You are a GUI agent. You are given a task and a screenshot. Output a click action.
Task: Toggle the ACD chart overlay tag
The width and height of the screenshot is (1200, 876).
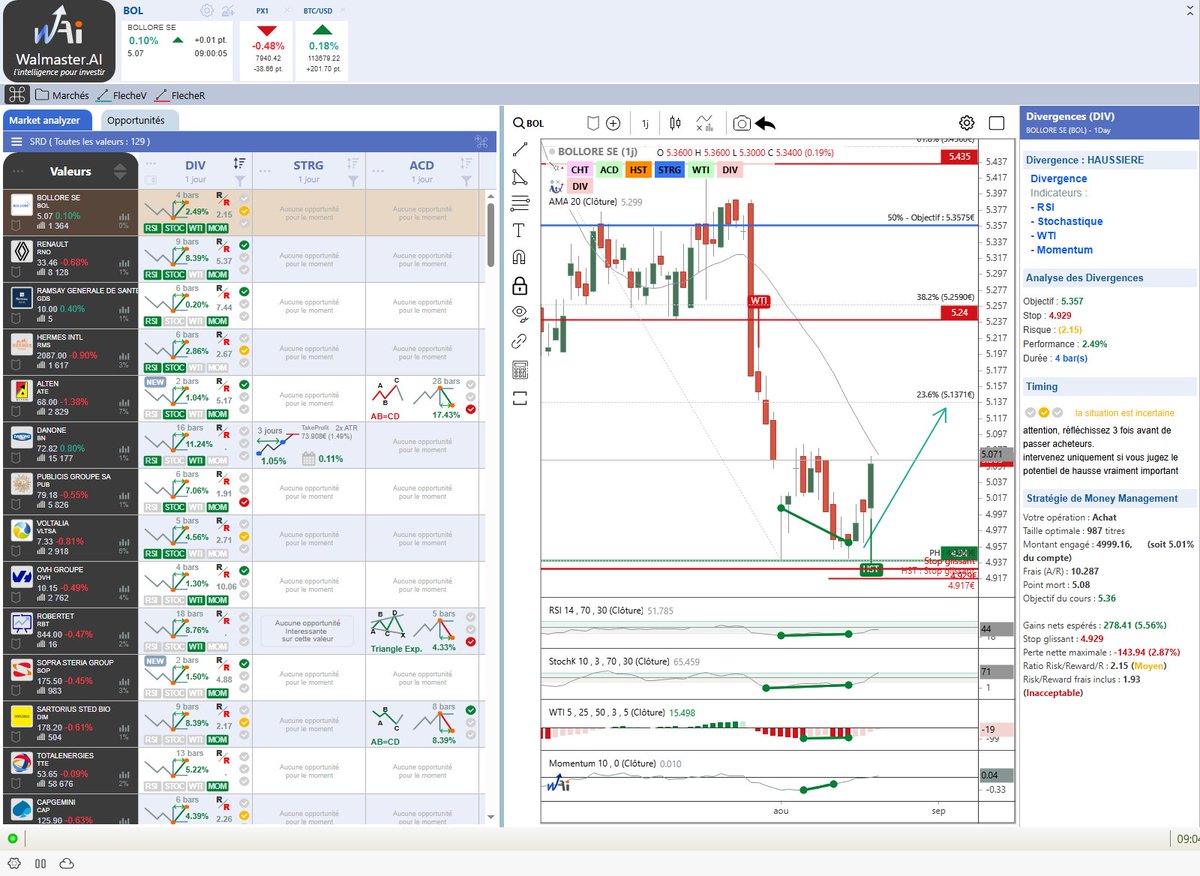[609, 170]
